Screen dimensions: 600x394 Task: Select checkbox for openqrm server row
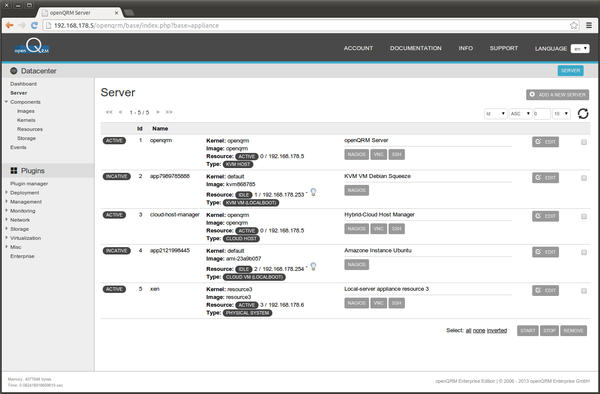pyautogui.click(x=584, y=142)
